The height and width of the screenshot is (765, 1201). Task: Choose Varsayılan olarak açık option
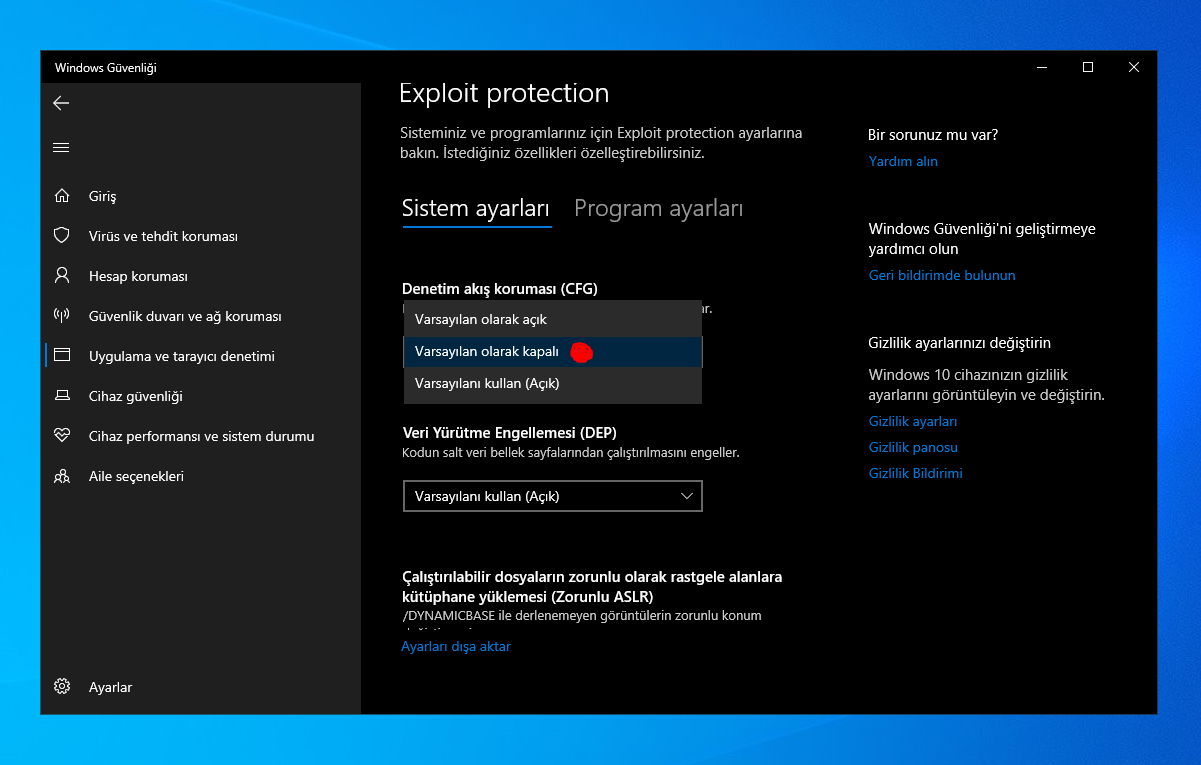(553, 320)
